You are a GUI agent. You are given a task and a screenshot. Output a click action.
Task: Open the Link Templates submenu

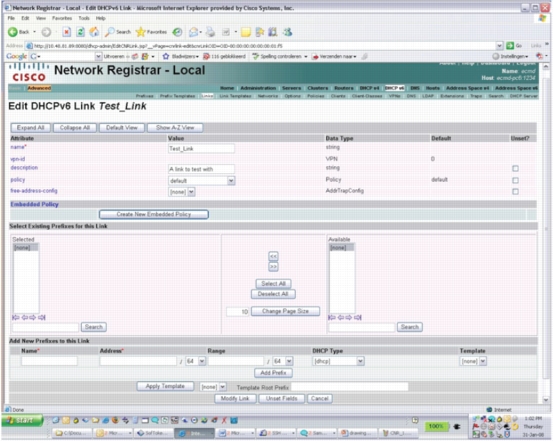235,96
